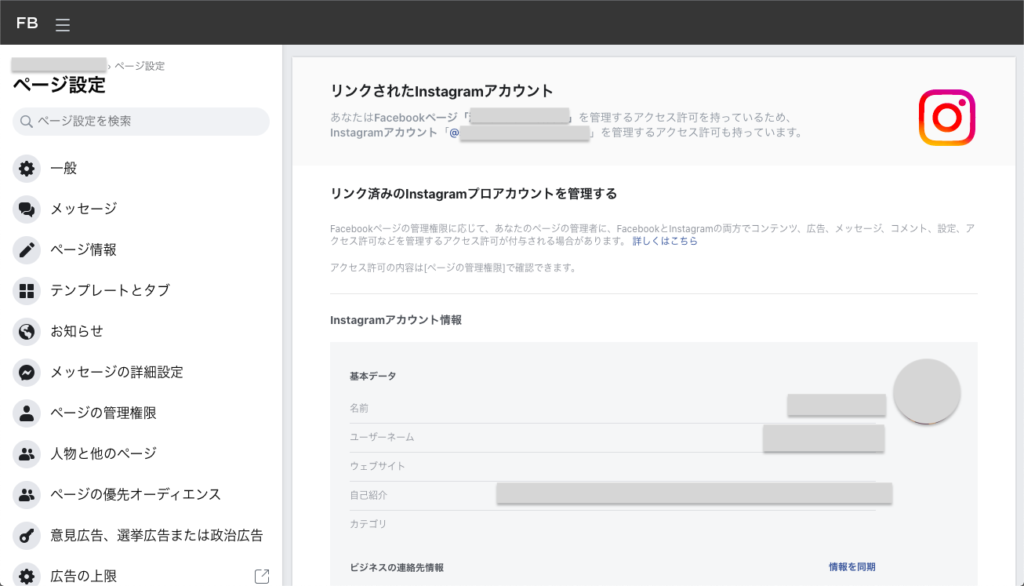Click the Instagram profile picture thumbnail
1024x586 pixels.
click(926, 392)
